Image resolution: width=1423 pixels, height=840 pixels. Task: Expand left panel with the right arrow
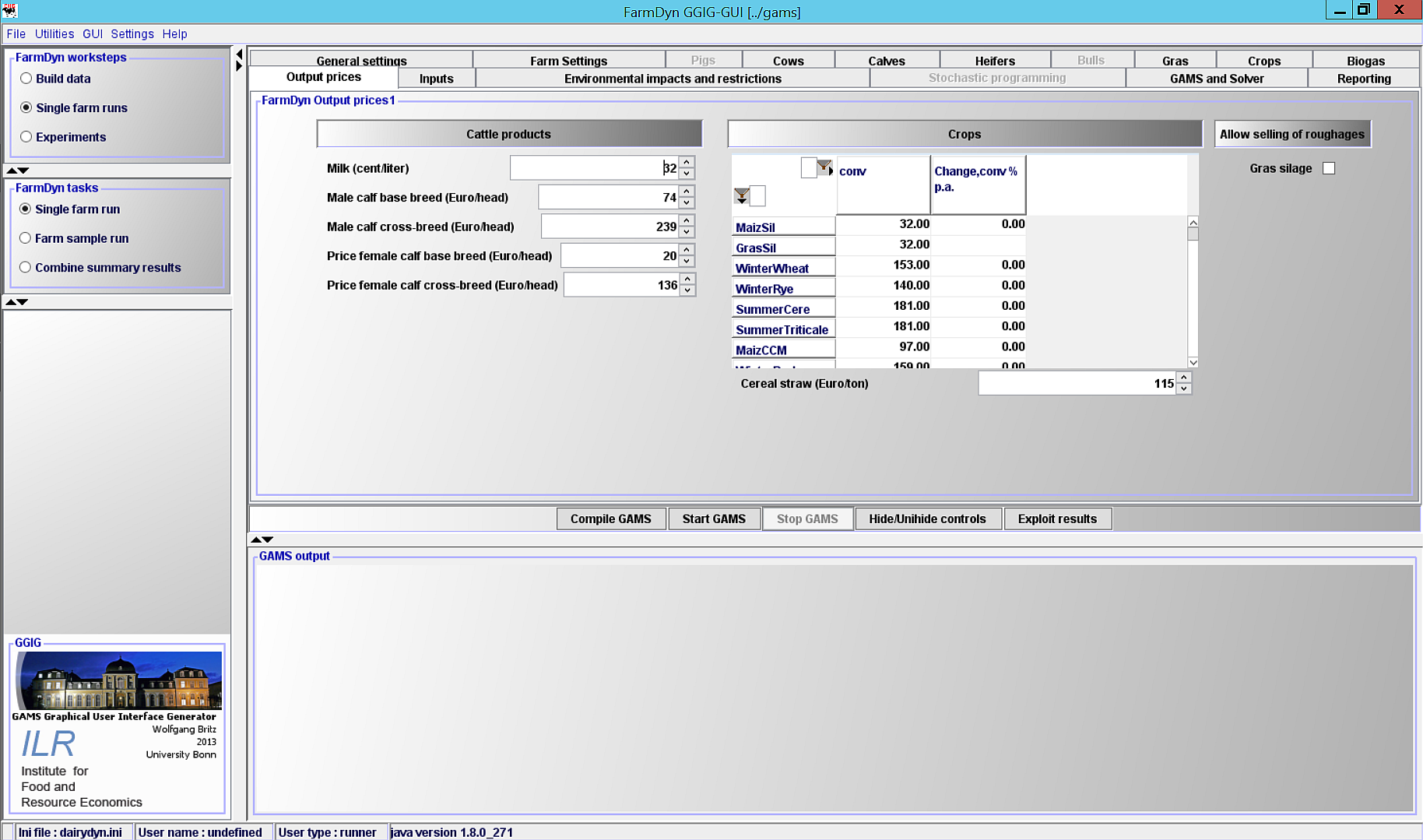(x=239, y=66)
